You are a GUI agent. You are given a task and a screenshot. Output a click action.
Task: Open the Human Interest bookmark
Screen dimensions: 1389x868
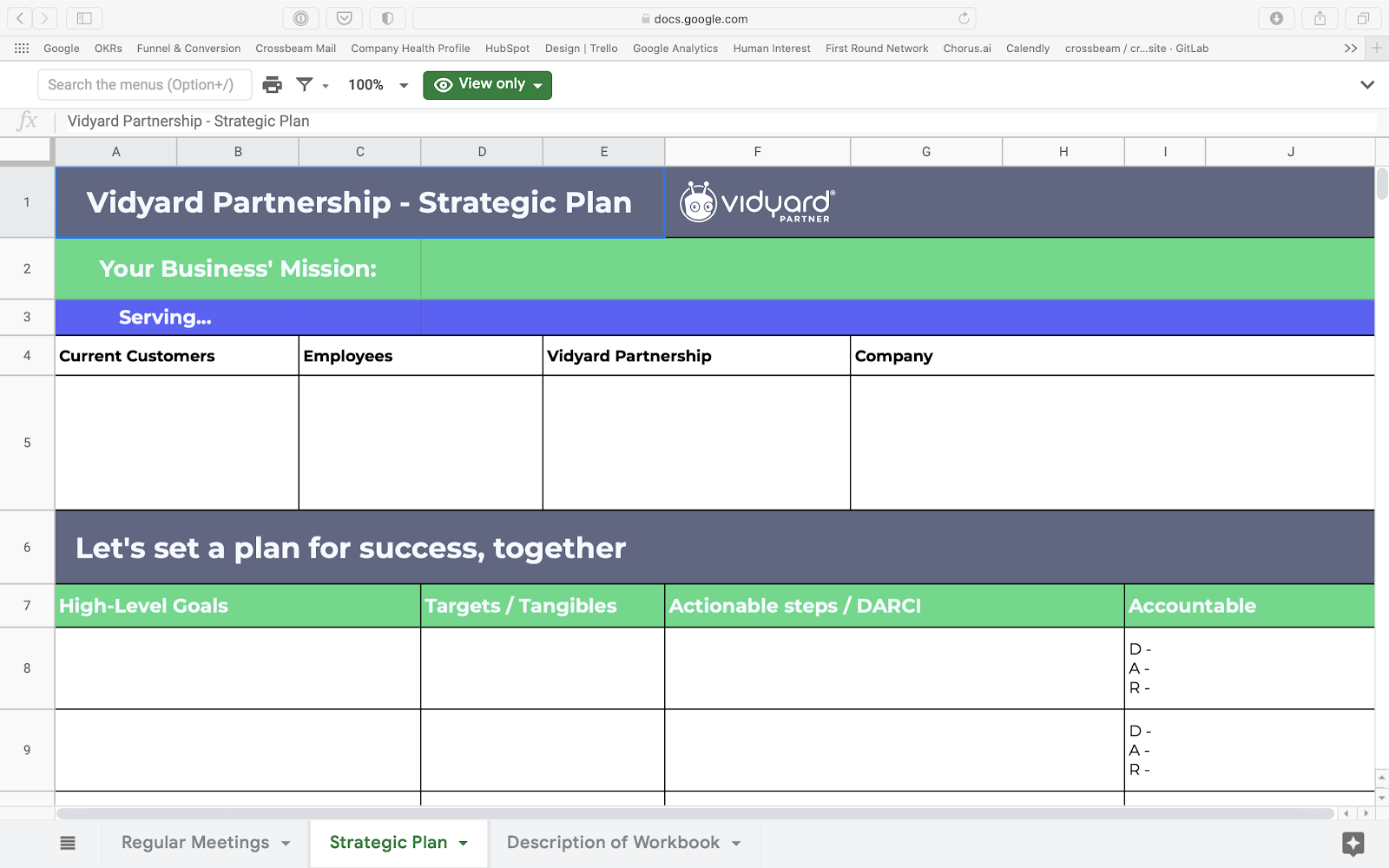pyautogui.click(x=772, y=49)
